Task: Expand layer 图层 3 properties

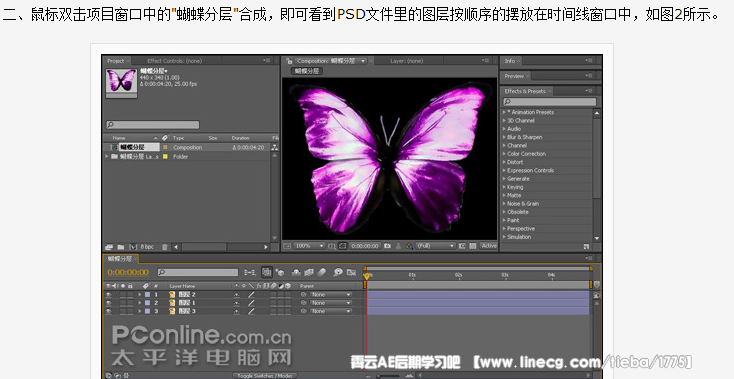Action: (139, 311)
